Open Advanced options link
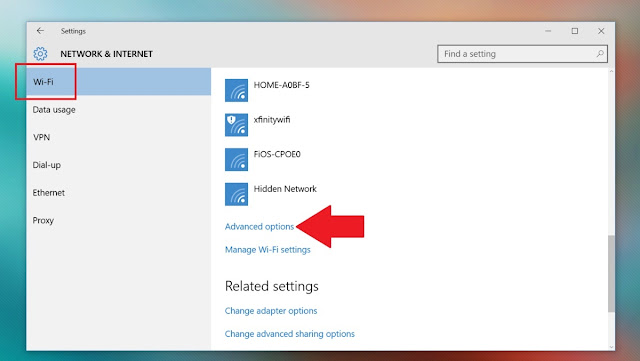The image size is (640, 361). [259, 227]
